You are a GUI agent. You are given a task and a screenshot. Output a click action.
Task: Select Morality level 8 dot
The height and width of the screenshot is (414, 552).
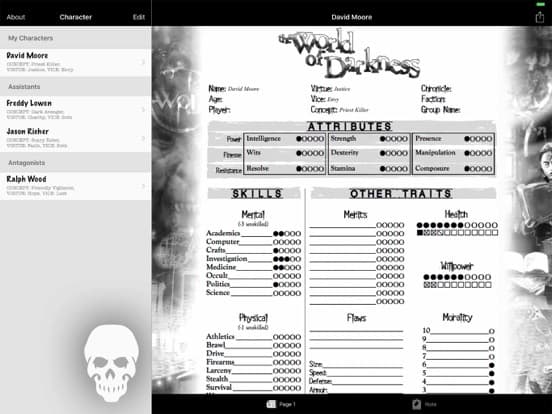coord(492,348)
